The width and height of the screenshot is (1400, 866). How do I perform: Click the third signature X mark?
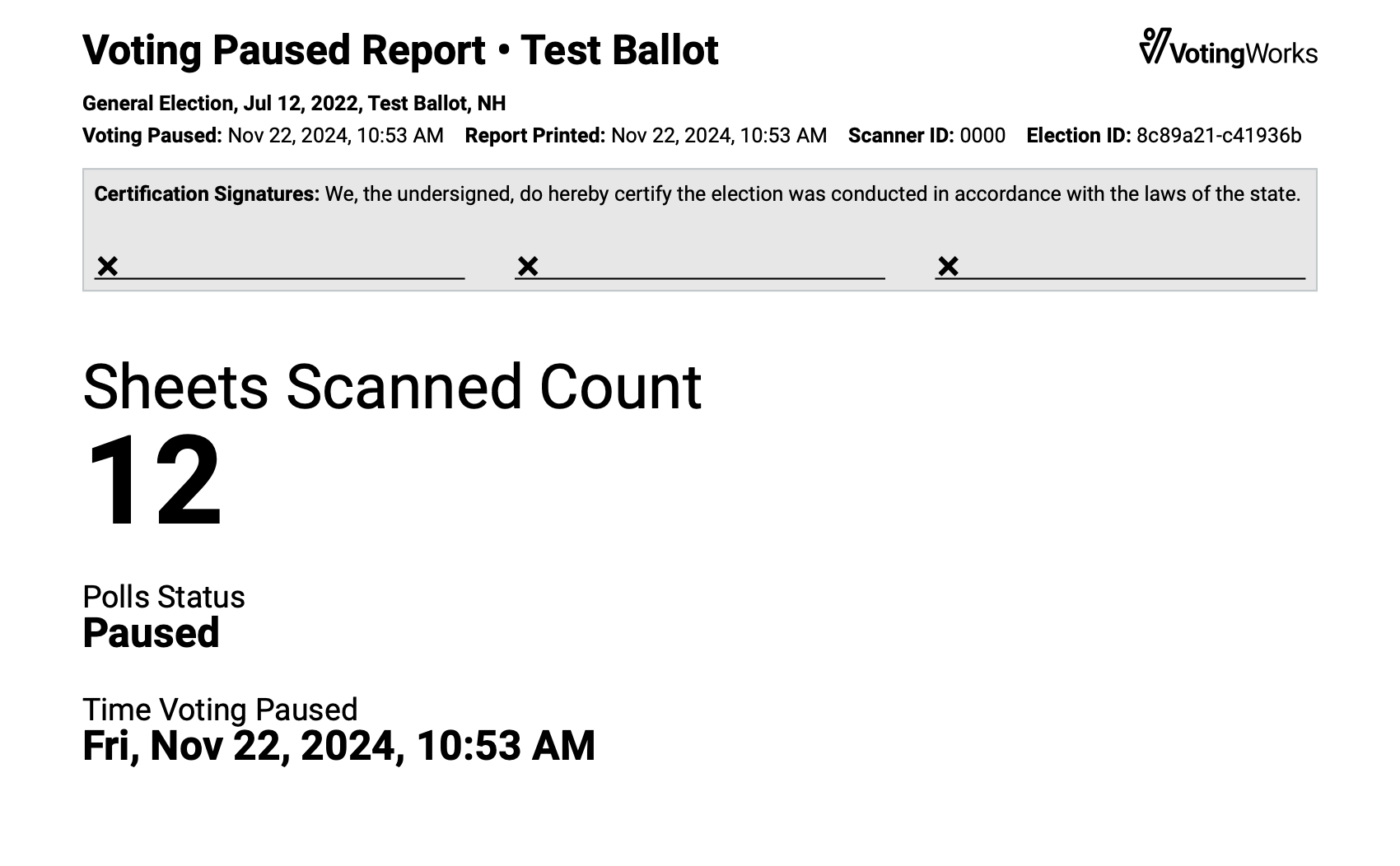coord(948,266)
